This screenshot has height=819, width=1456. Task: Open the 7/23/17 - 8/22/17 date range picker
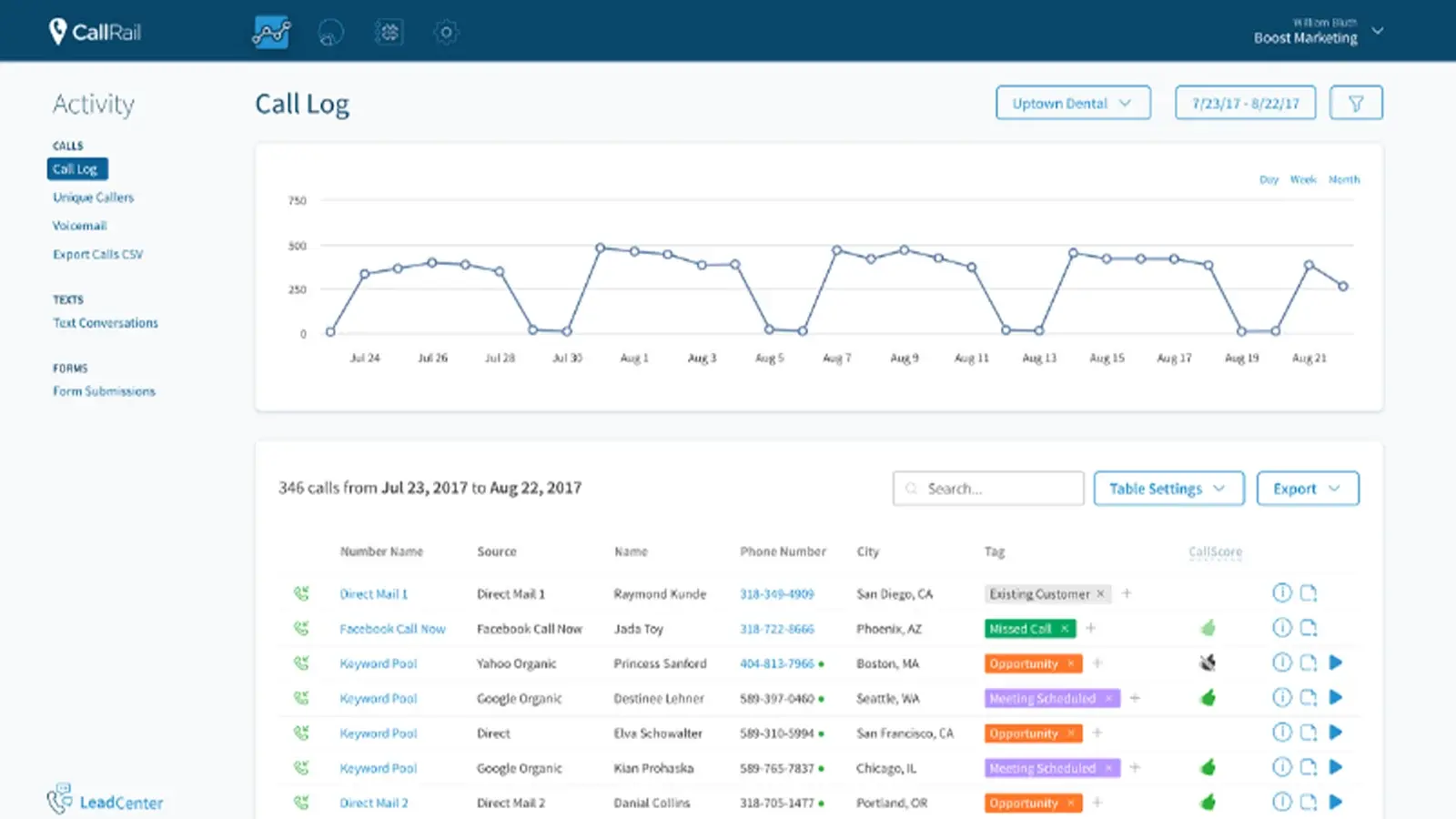coord(1245,103)
